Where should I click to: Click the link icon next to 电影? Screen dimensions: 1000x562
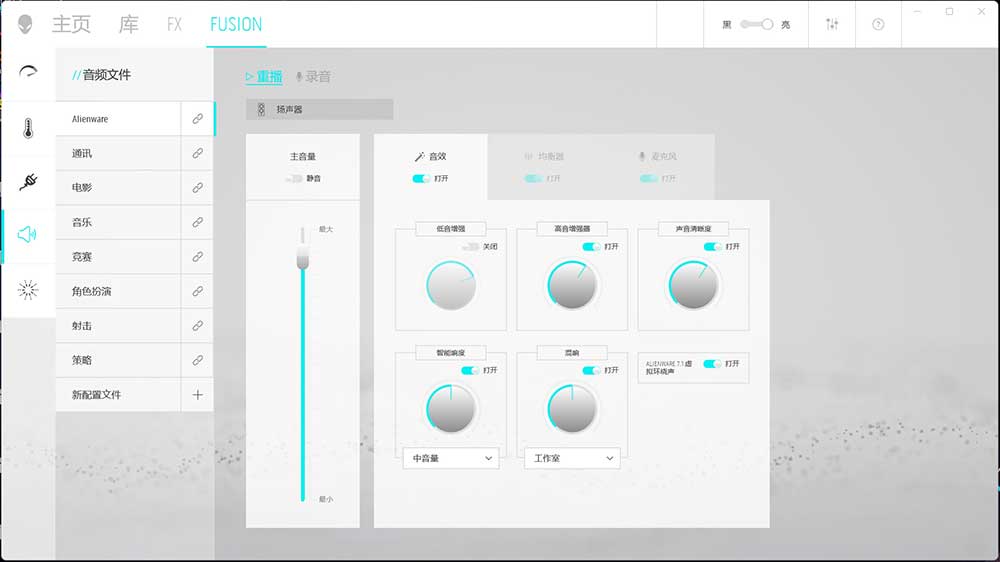click(x=198, y=188)
